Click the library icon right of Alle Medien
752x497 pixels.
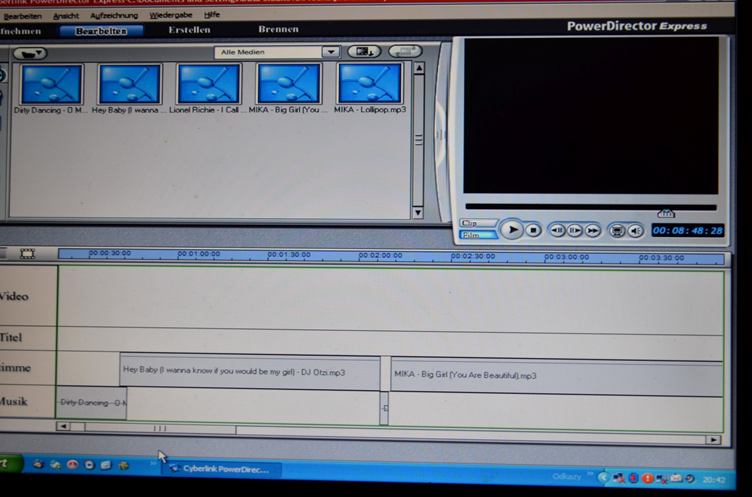(x=364, y=51)
